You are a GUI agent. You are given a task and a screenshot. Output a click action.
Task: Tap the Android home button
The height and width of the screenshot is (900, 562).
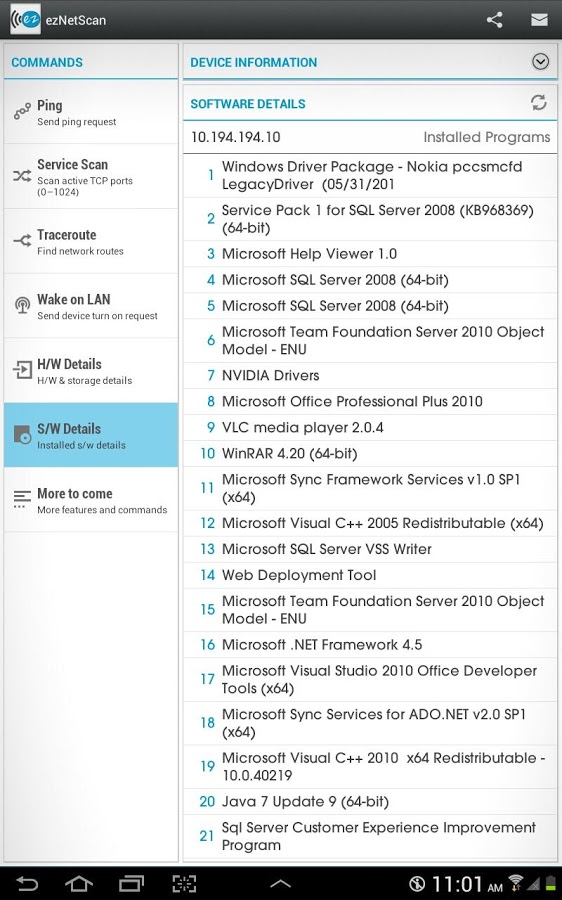(x=79, y=883)
